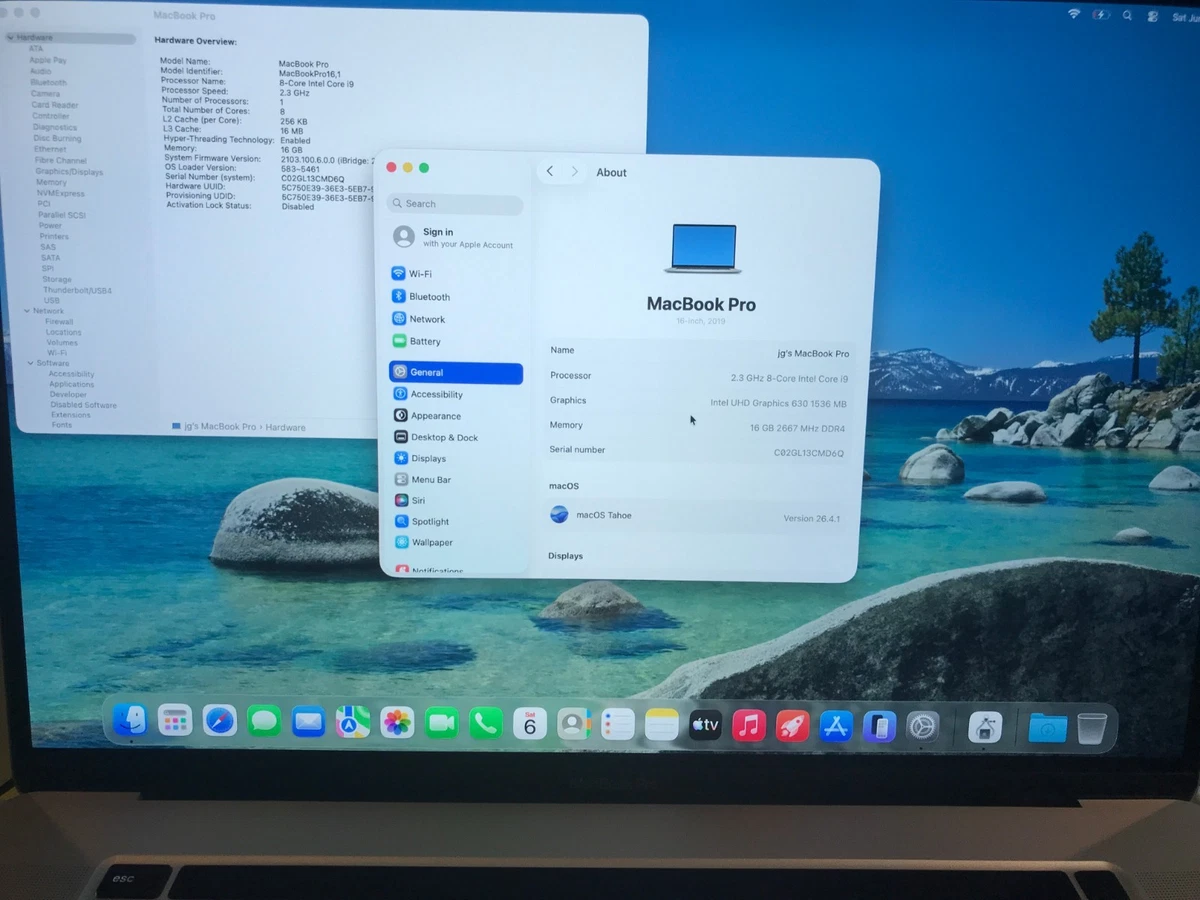This screenshot has height=900, width=1200.
Task: Select Bluetooth in the Settings sidebar
Action: pos(456,297)
